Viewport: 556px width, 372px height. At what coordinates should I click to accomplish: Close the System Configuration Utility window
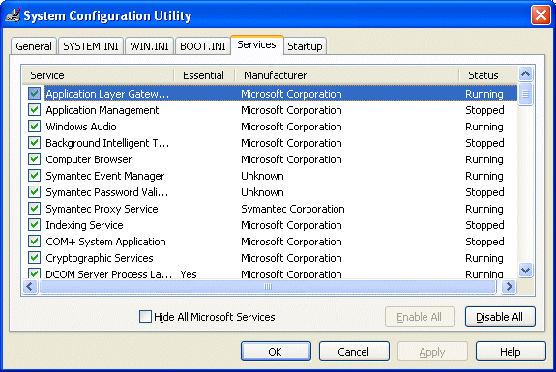[x=540, y=15]
